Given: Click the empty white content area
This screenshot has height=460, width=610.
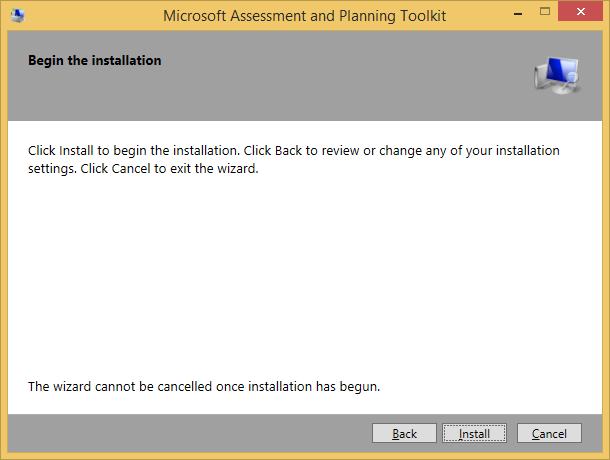Looking at the screenshot, I should 300,280.
